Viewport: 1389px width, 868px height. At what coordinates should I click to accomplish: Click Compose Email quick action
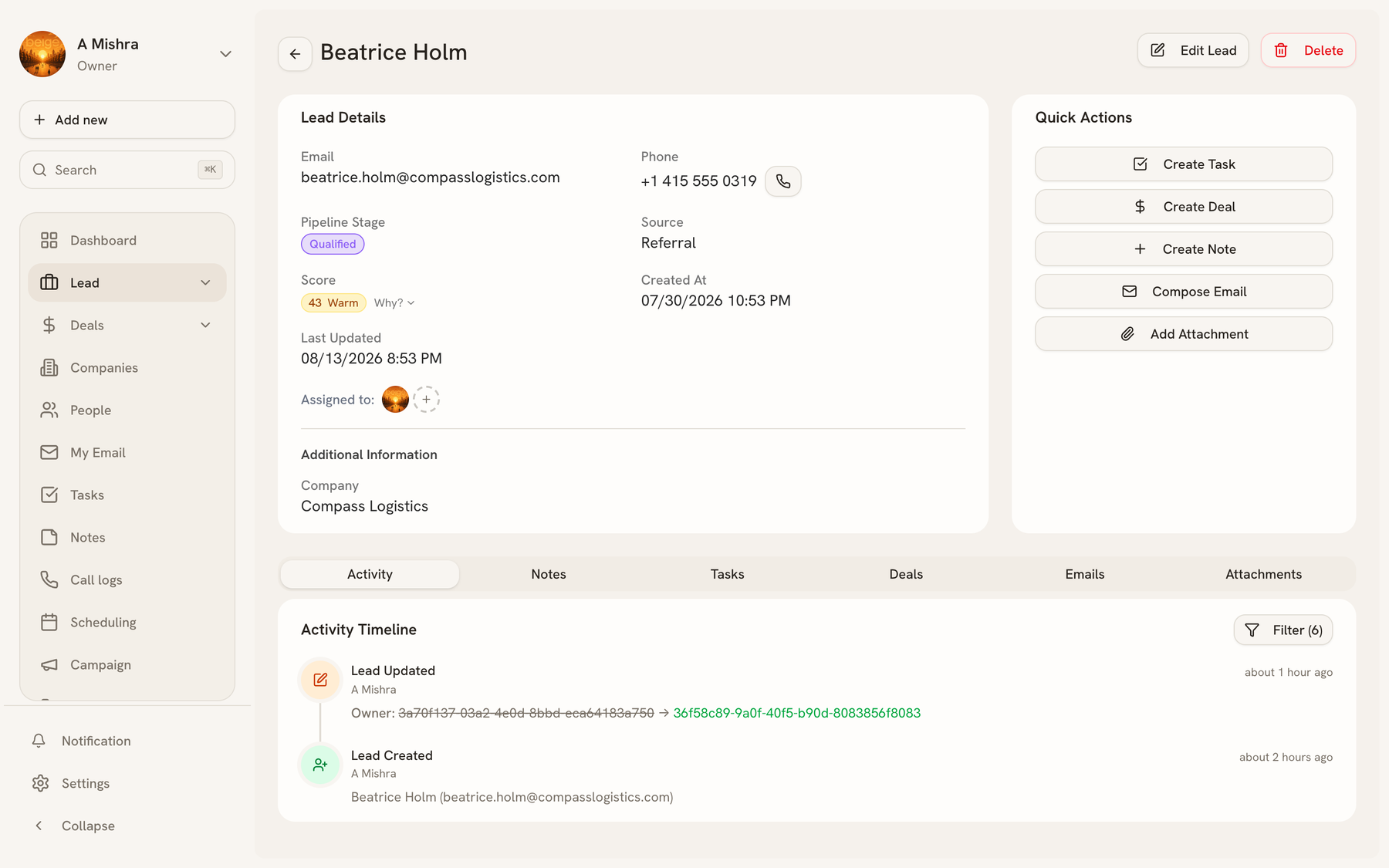pyautogui.click(x=1184, y=292)
